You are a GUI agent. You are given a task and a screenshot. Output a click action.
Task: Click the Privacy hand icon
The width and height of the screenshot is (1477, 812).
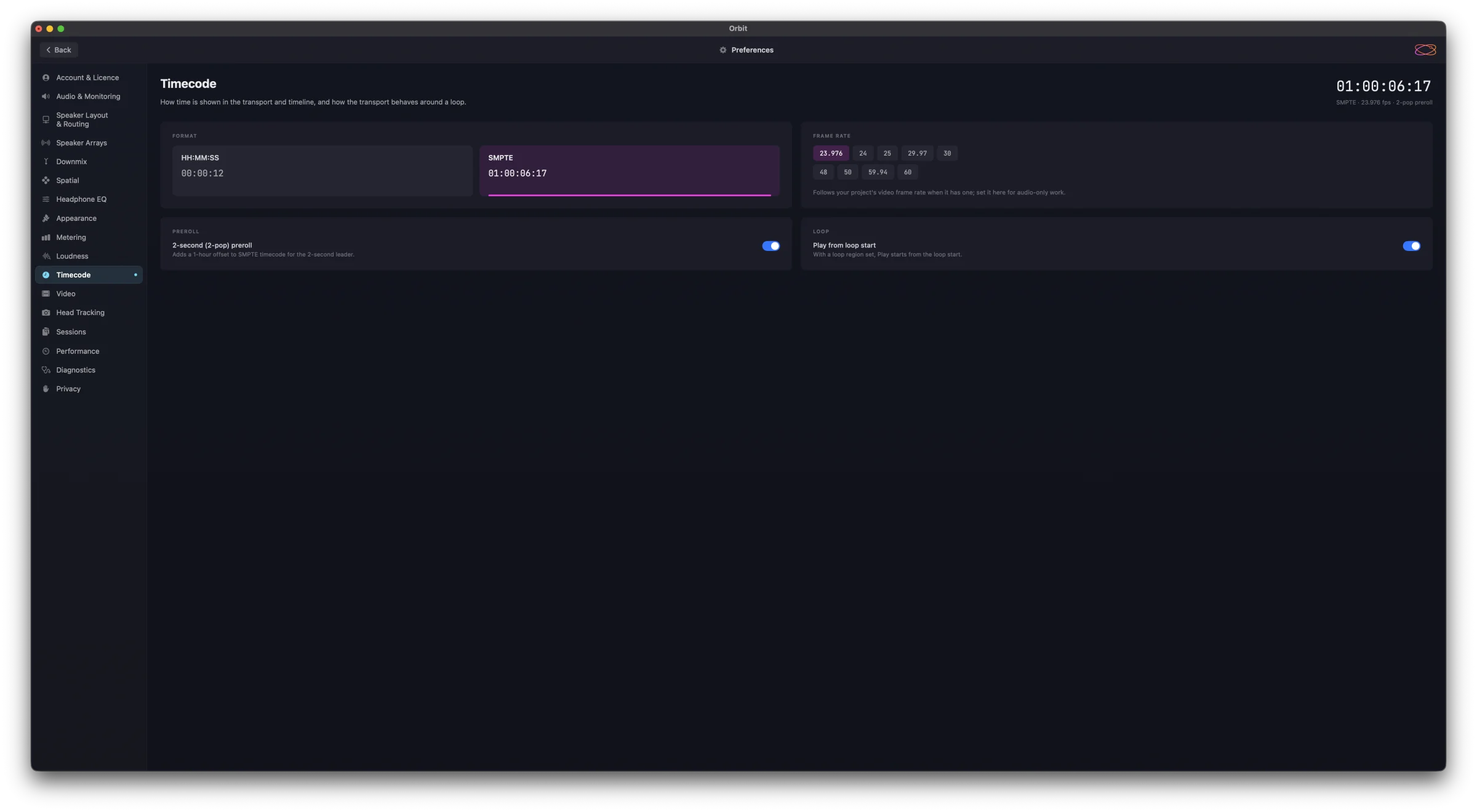coord(46,389)
